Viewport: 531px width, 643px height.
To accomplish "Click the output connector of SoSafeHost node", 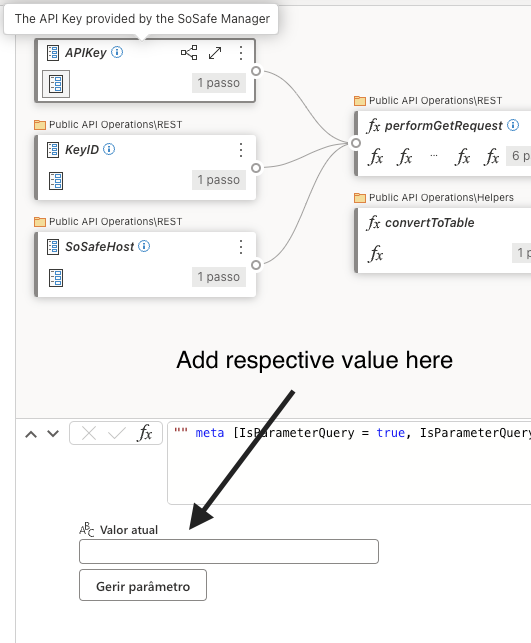I will 256,265.
